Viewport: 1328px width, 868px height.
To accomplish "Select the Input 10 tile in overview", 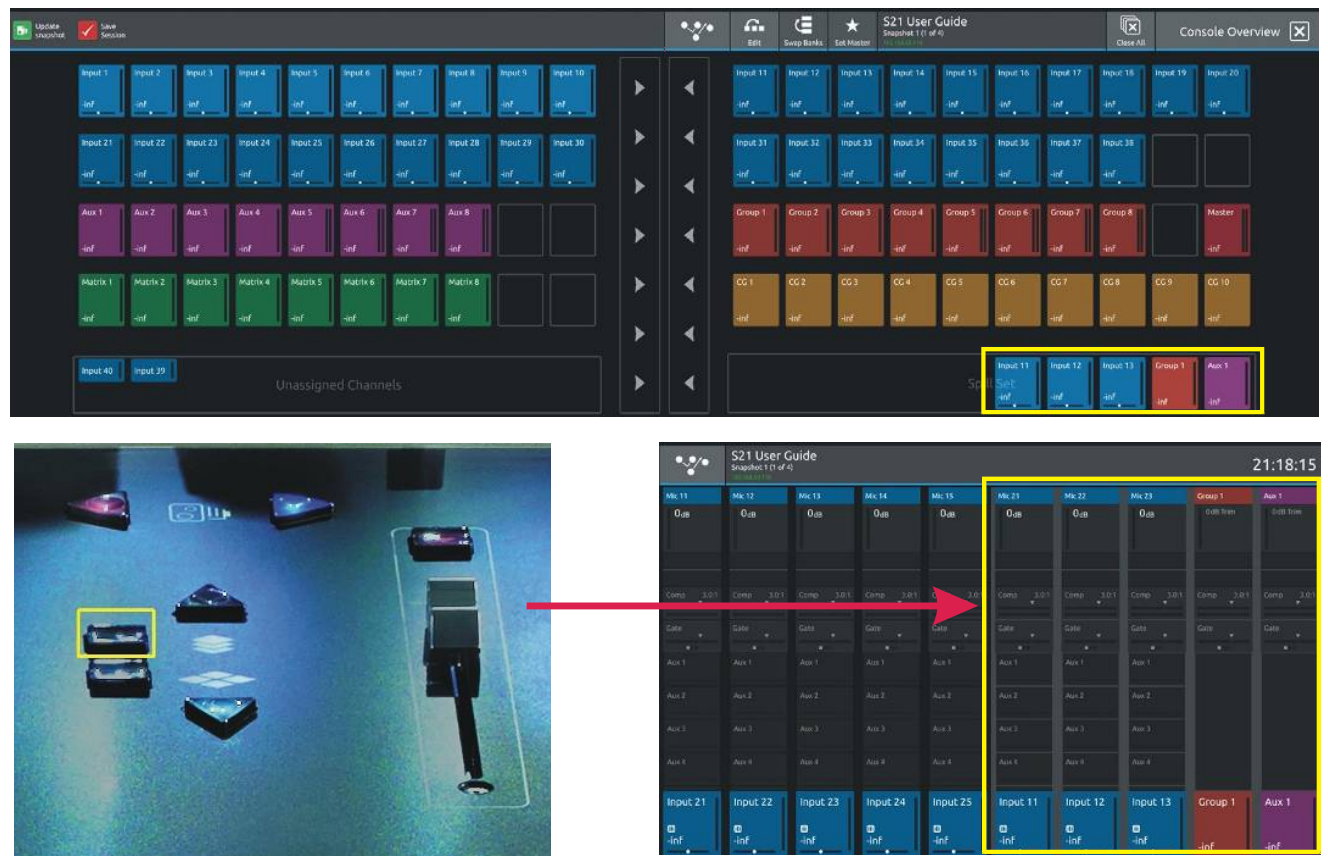I will pos(572,91).
